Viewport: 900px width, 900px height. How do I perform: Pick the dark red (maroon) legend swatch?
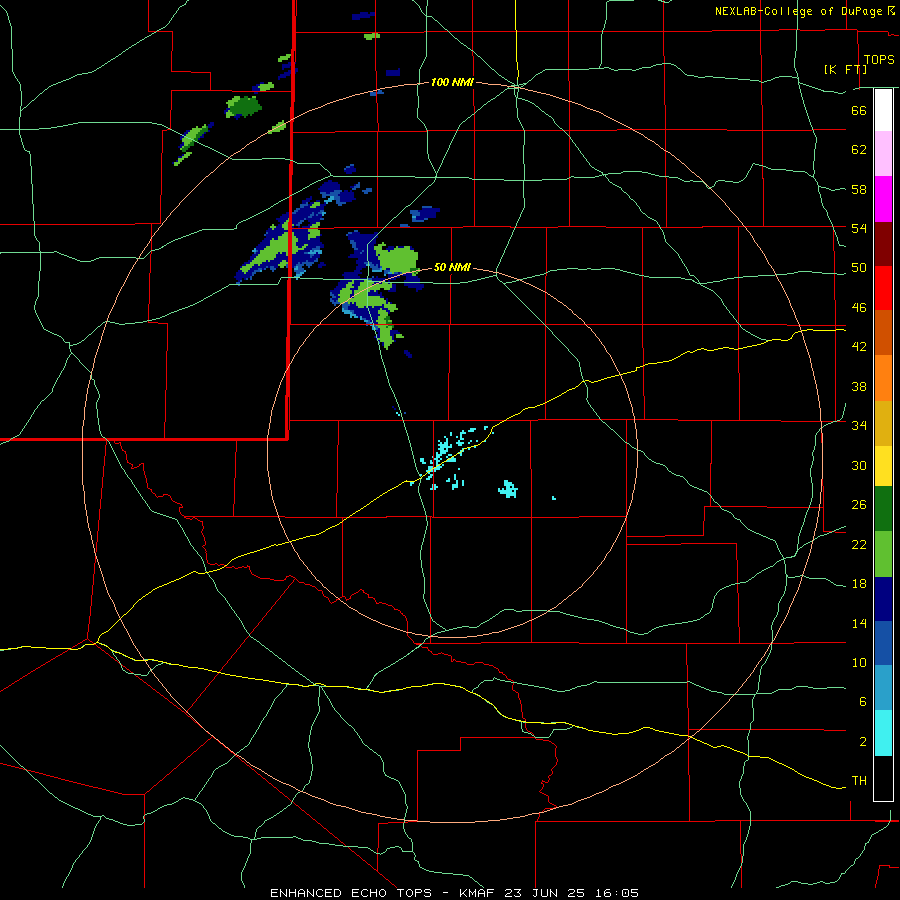[x=883, y=243]
